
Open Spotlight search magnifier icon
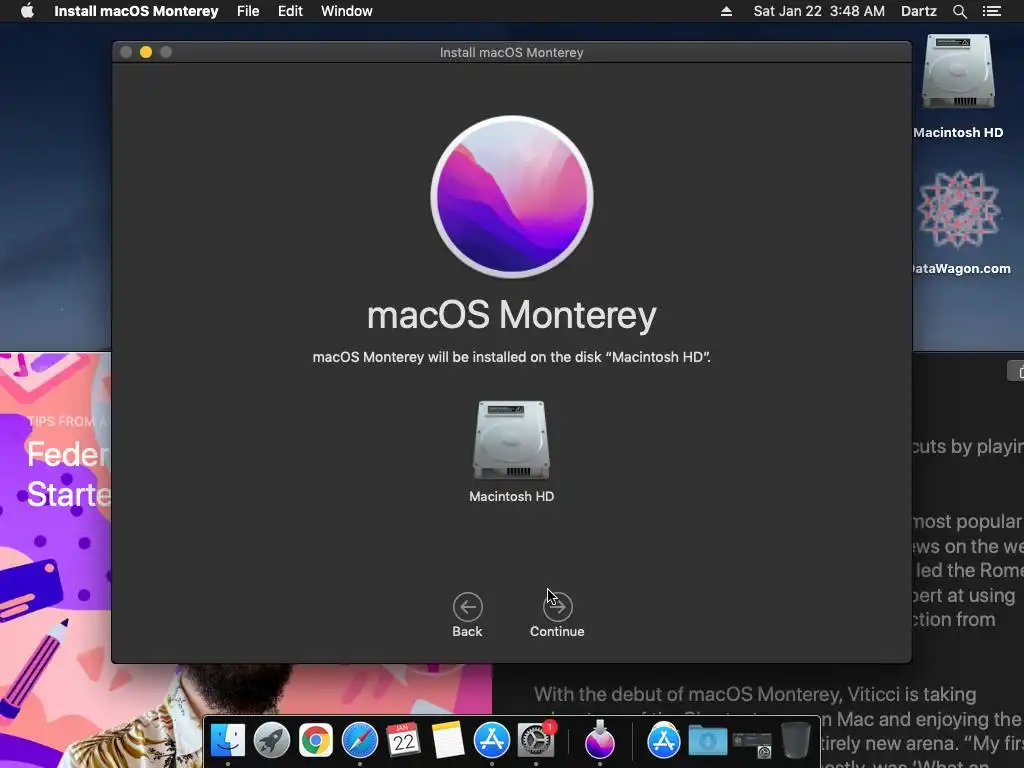click(x=959, y=11)
